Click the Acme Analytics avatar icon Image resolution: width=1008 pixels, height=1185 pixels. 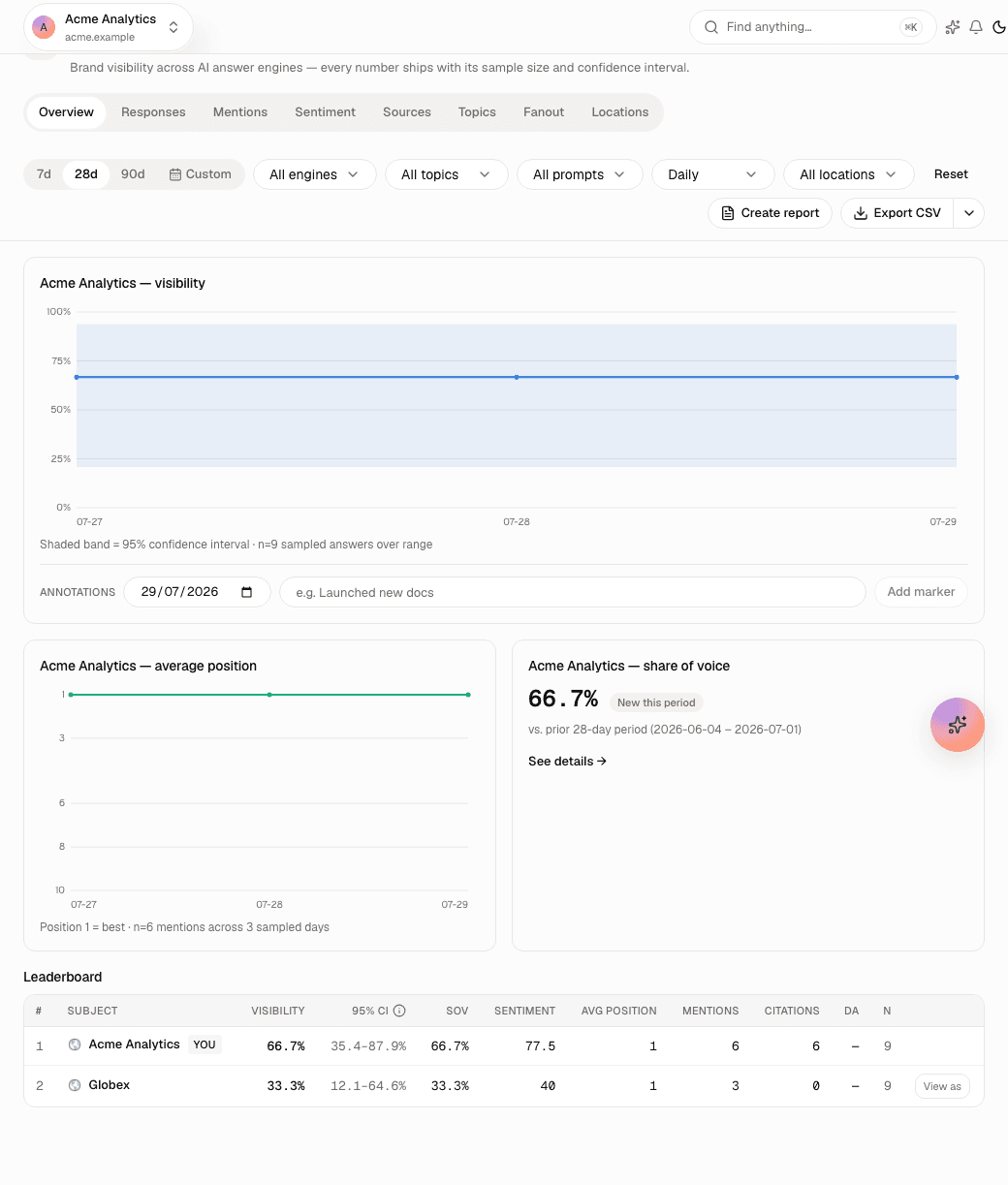click(44, 27)
